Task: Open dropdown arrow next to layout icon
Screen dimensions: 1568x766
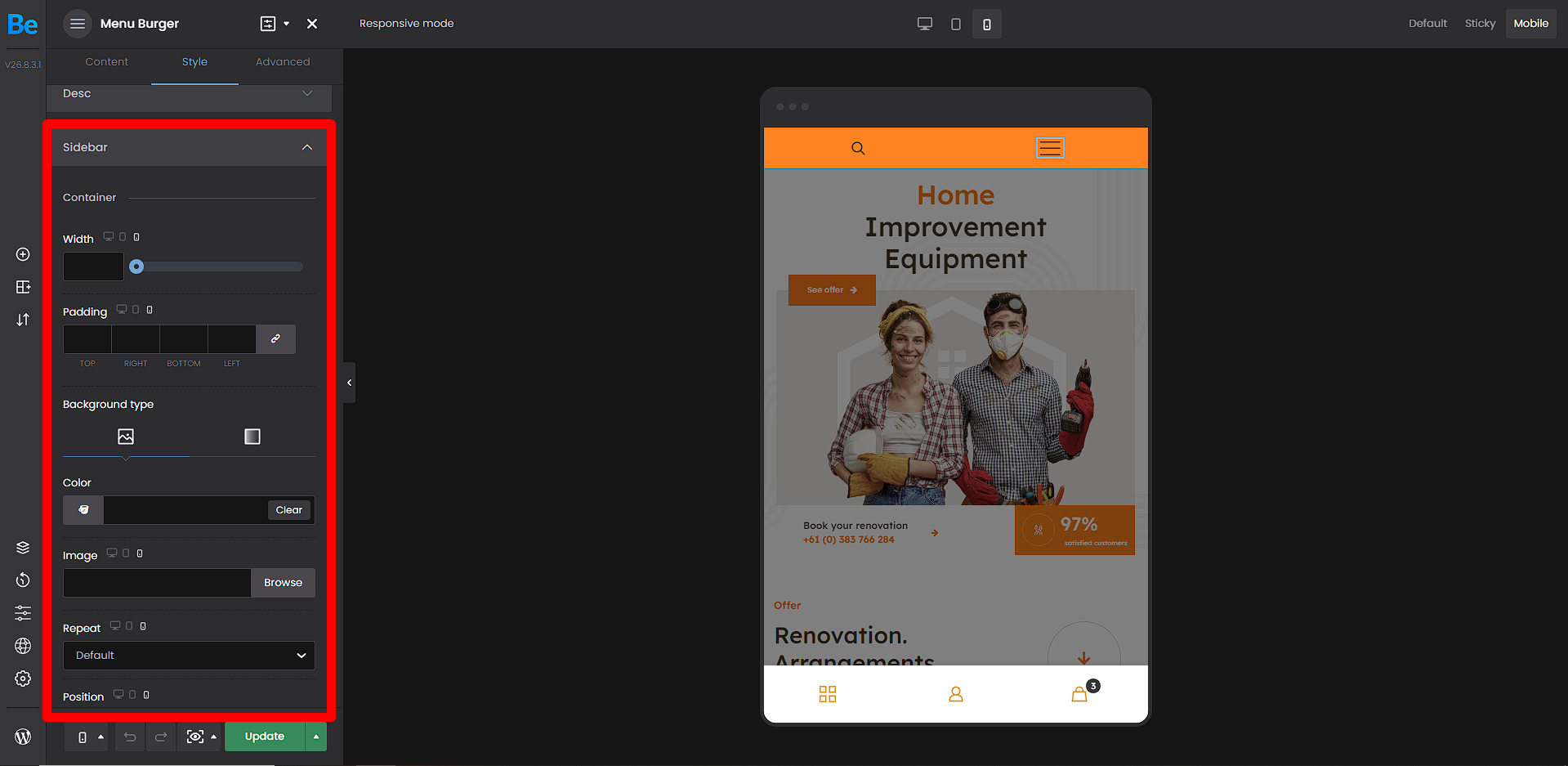Action: pyautogui.click(x=287, y=24)
